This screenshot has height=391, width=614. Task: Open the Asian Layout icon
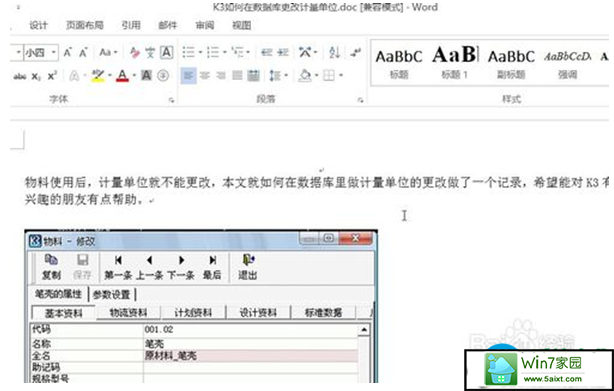[305, 52]
